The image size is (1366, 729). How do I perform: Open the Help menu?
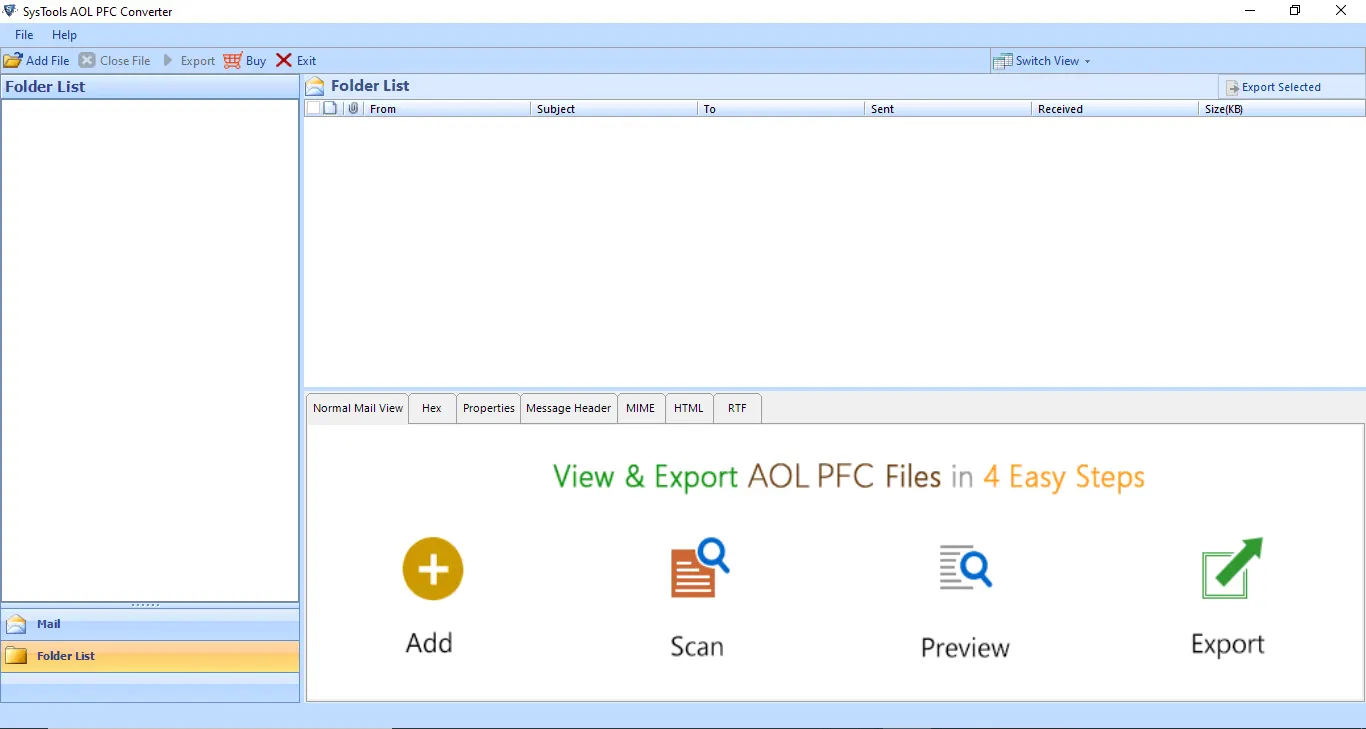point(65,35)
